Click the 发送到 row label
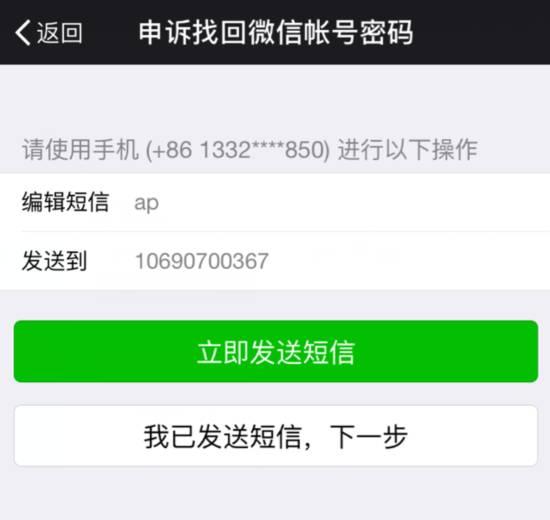Screen dimensions: 550x520 (x=54, y=261)
